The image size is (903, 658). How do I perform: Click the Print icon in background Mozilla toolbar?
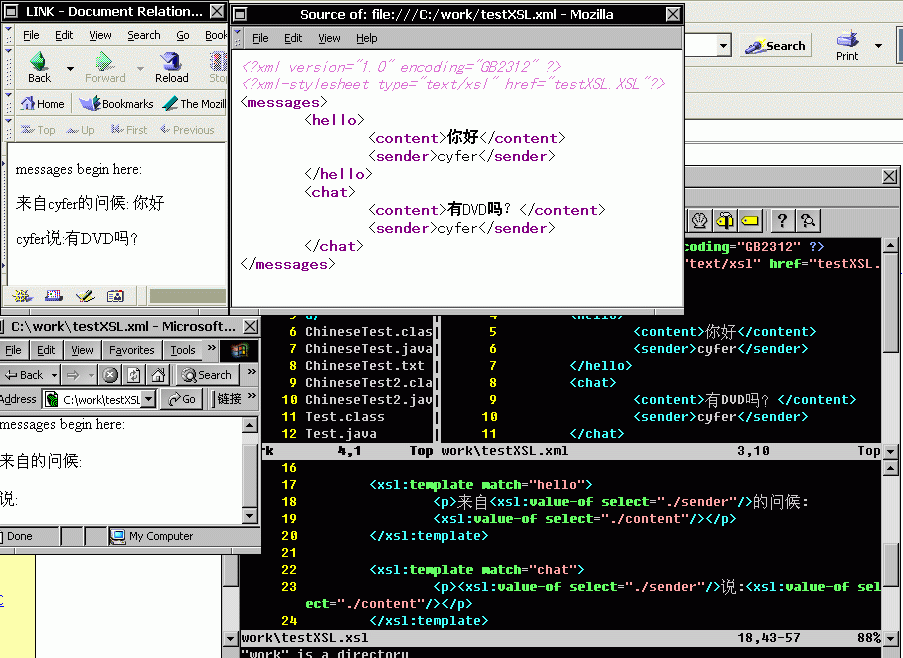click(847, 46)
